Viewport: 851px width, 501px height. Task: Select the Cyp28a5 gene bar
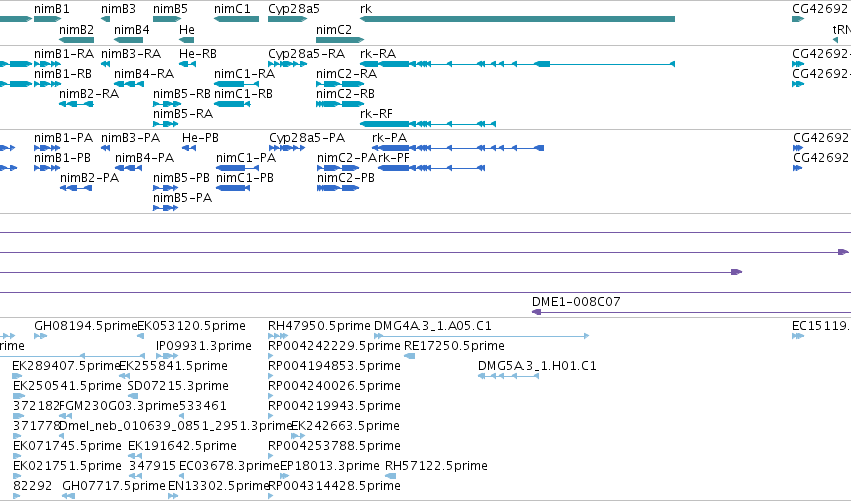[288, 19]
